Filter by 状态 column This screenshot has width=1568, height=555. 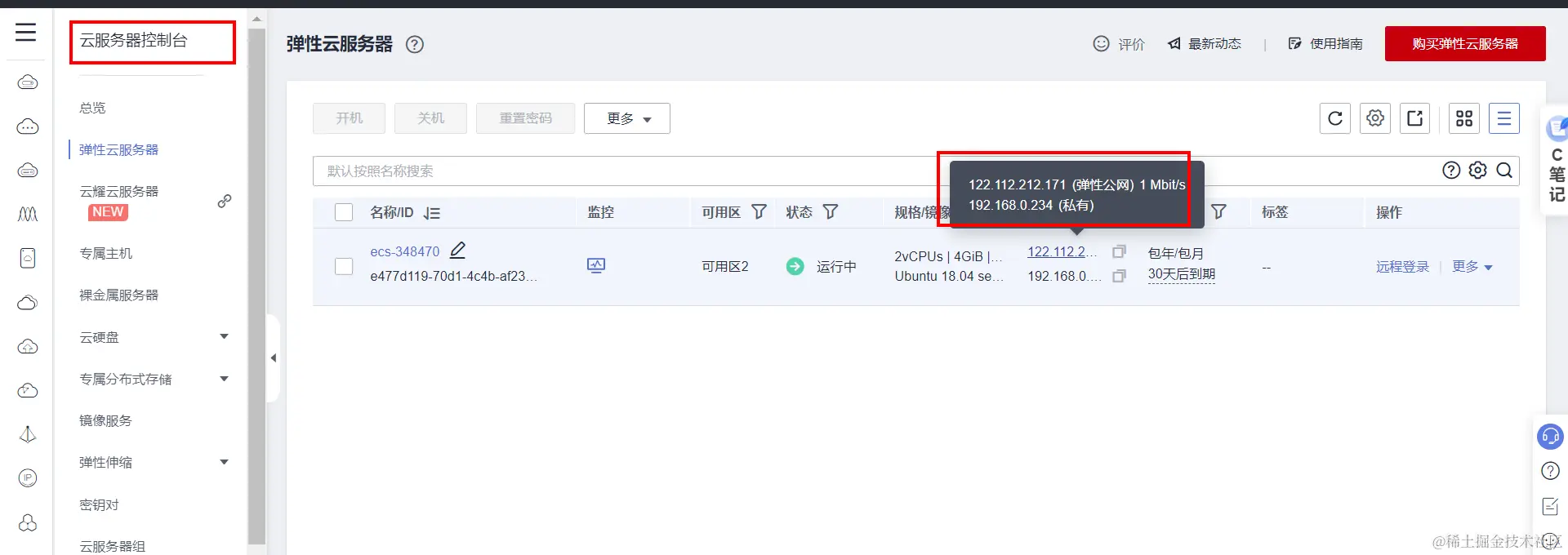pyautogui.click(x=831, y=212)
